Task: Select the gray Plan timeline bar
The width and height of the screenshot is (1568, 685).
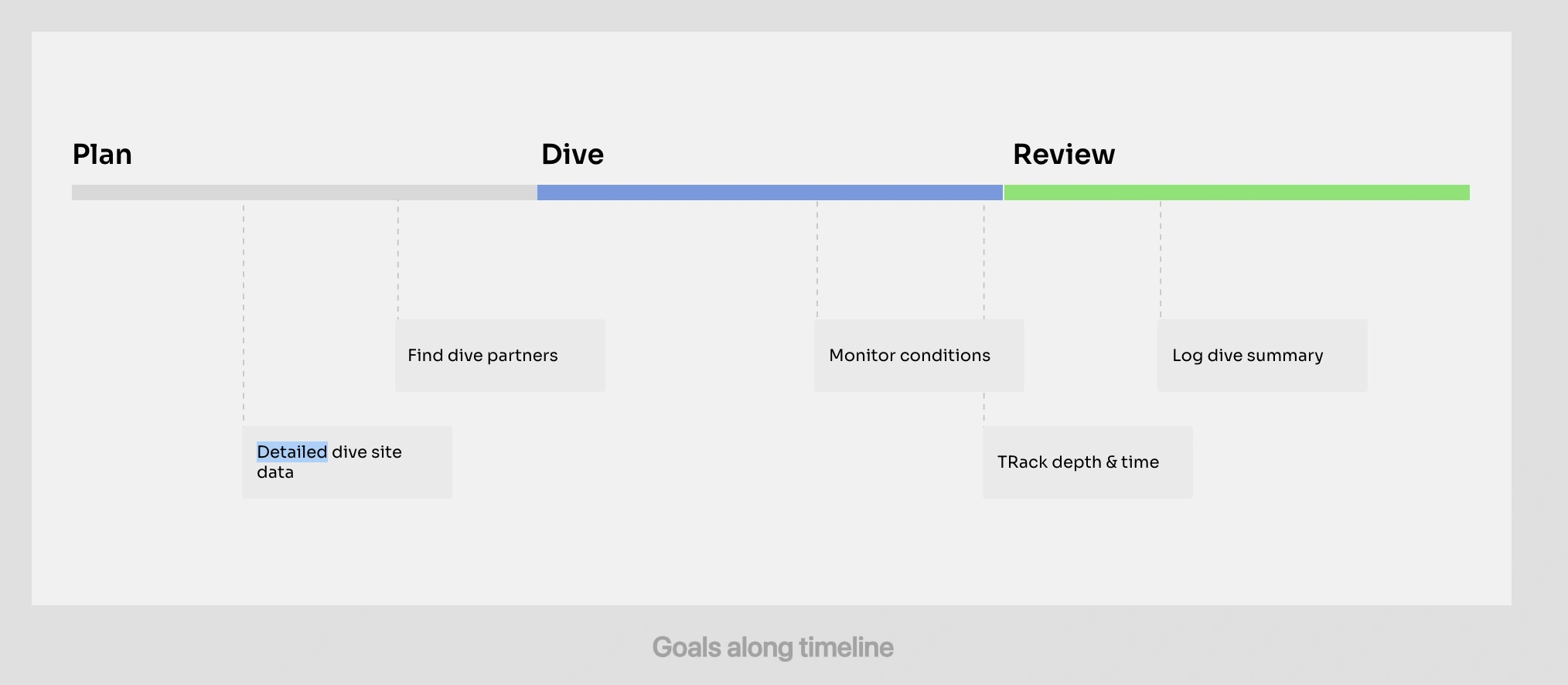Action: pyautogui.click(x=304, y=193)
